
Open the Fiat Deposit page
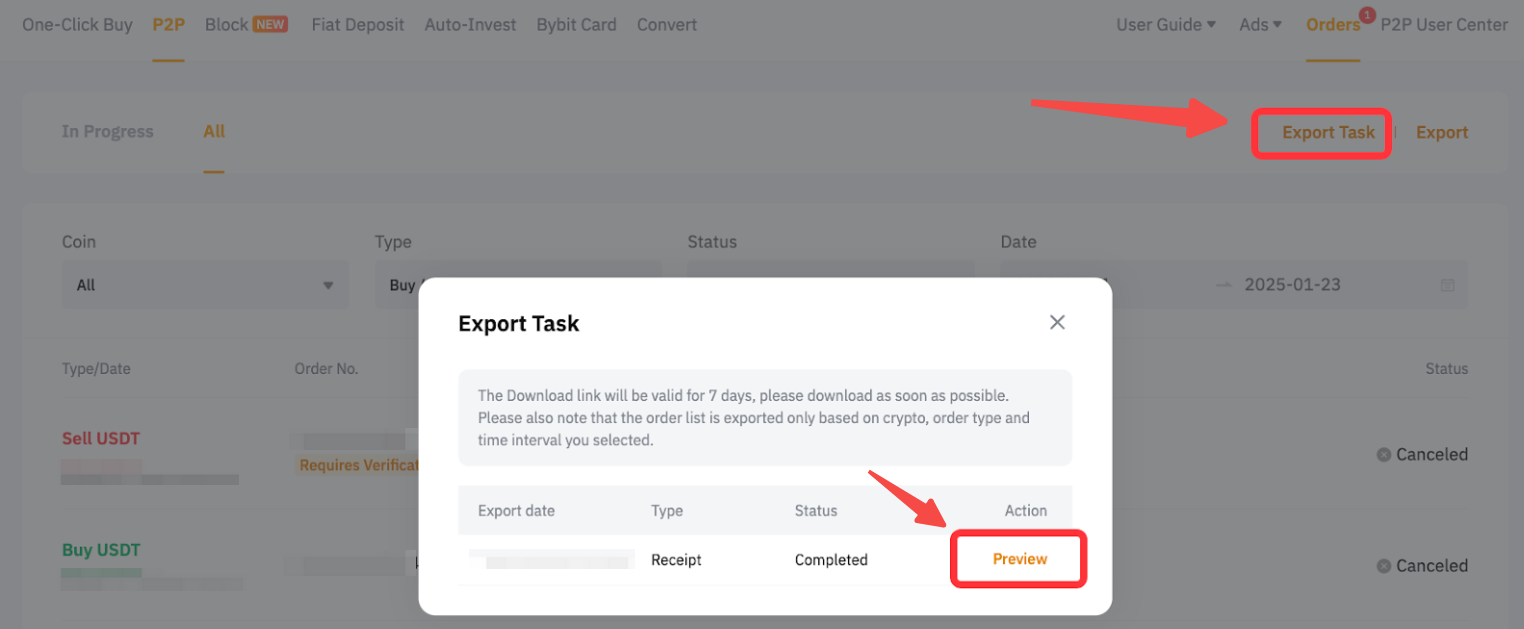[358, 24]
